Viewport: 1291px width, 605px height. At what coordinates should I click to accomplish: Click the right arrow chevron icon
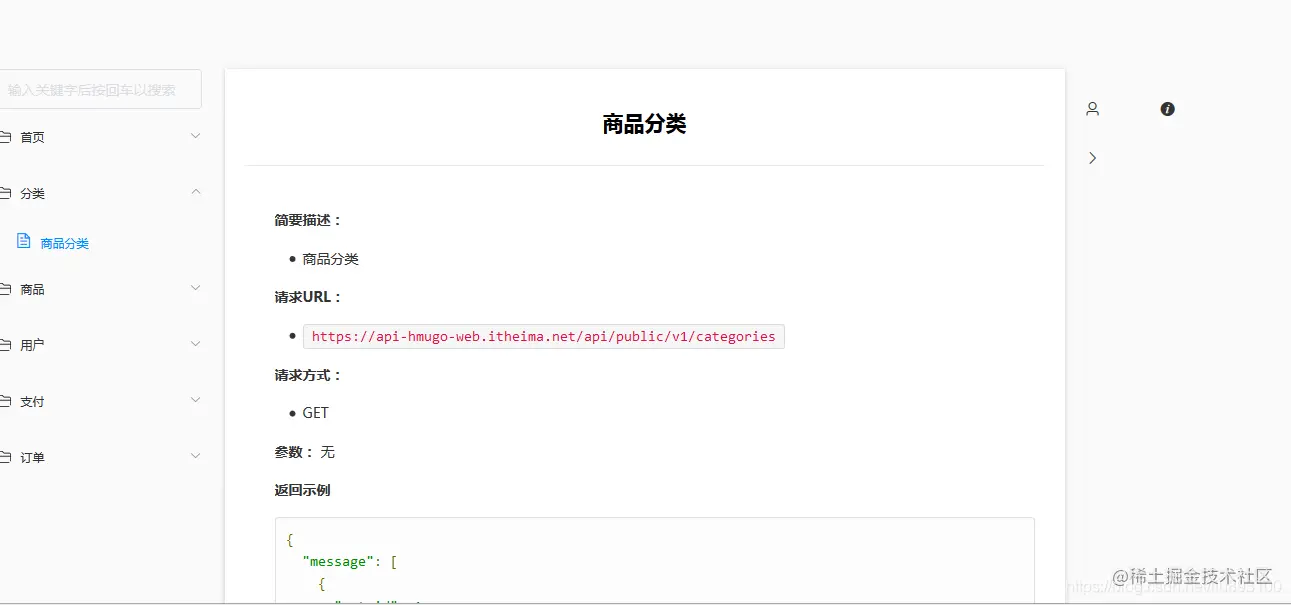[x=1092, y=158]
